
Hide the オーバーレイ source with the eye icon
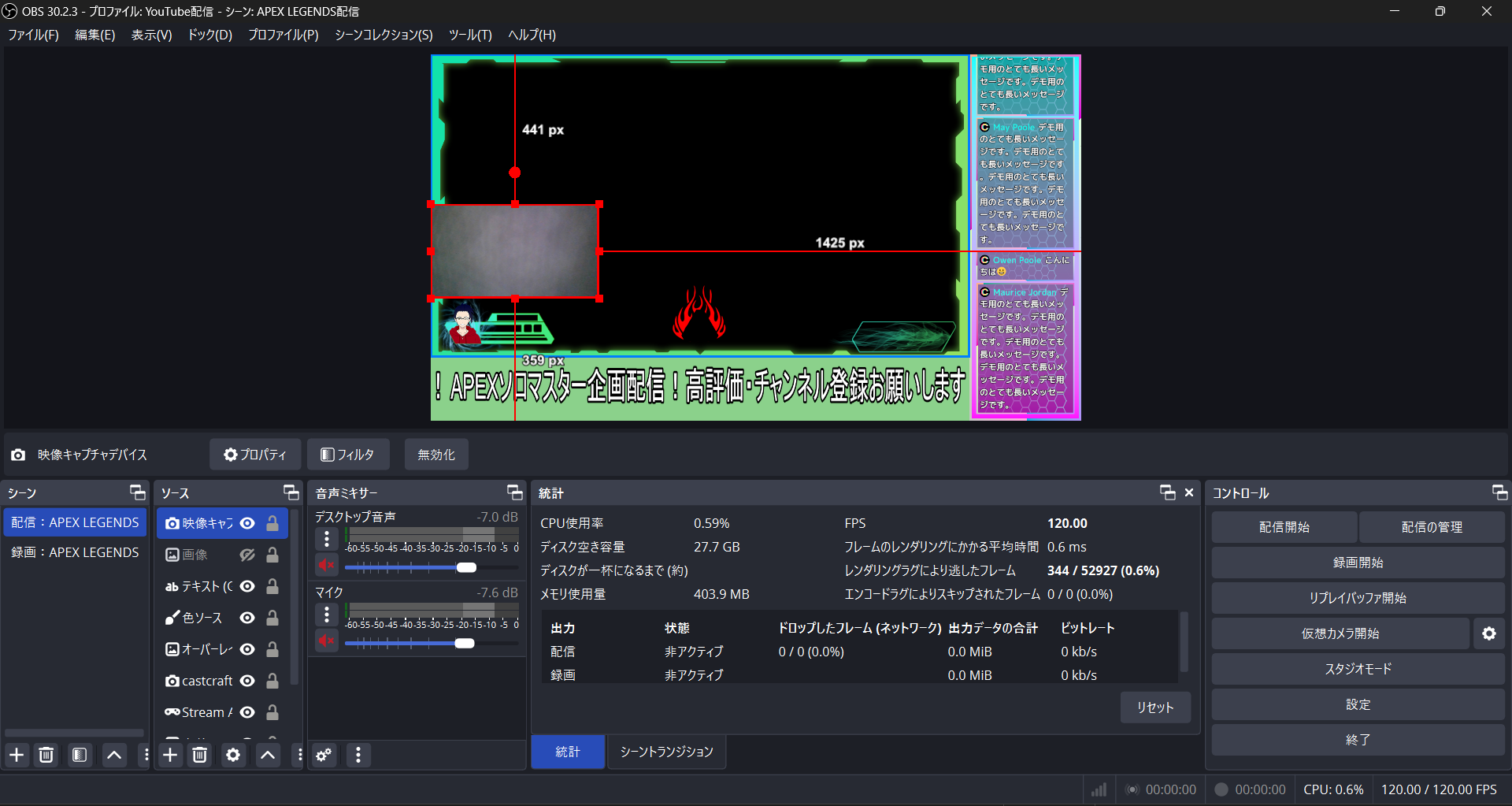tap(247, 649)
